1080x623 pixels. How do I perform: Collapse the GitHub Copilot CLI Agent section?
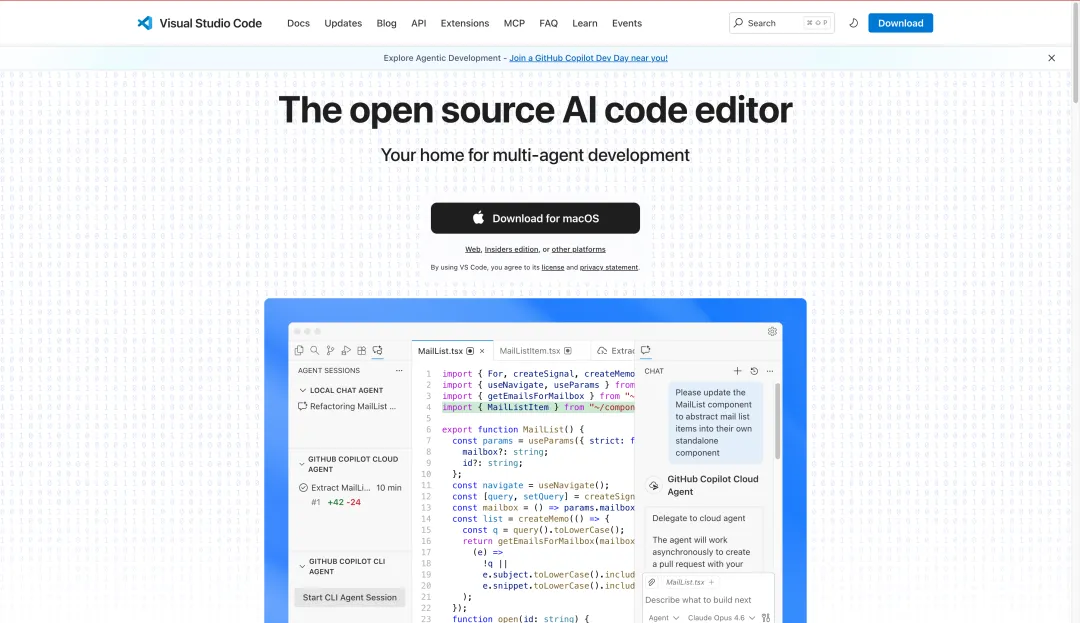pyautogui.click(x=302, y=567)
